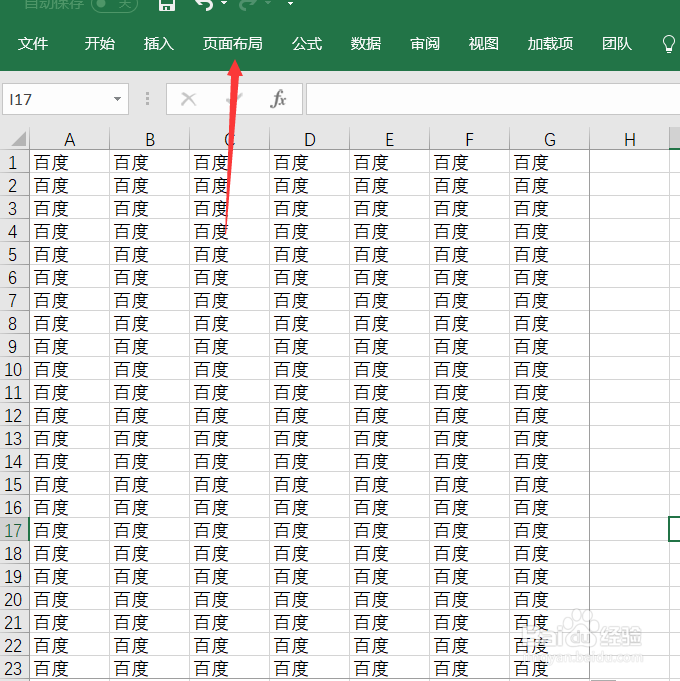Click cell A12 containing 百度
This screenshot has width=680, height=681.
click(x=69, y=416)
